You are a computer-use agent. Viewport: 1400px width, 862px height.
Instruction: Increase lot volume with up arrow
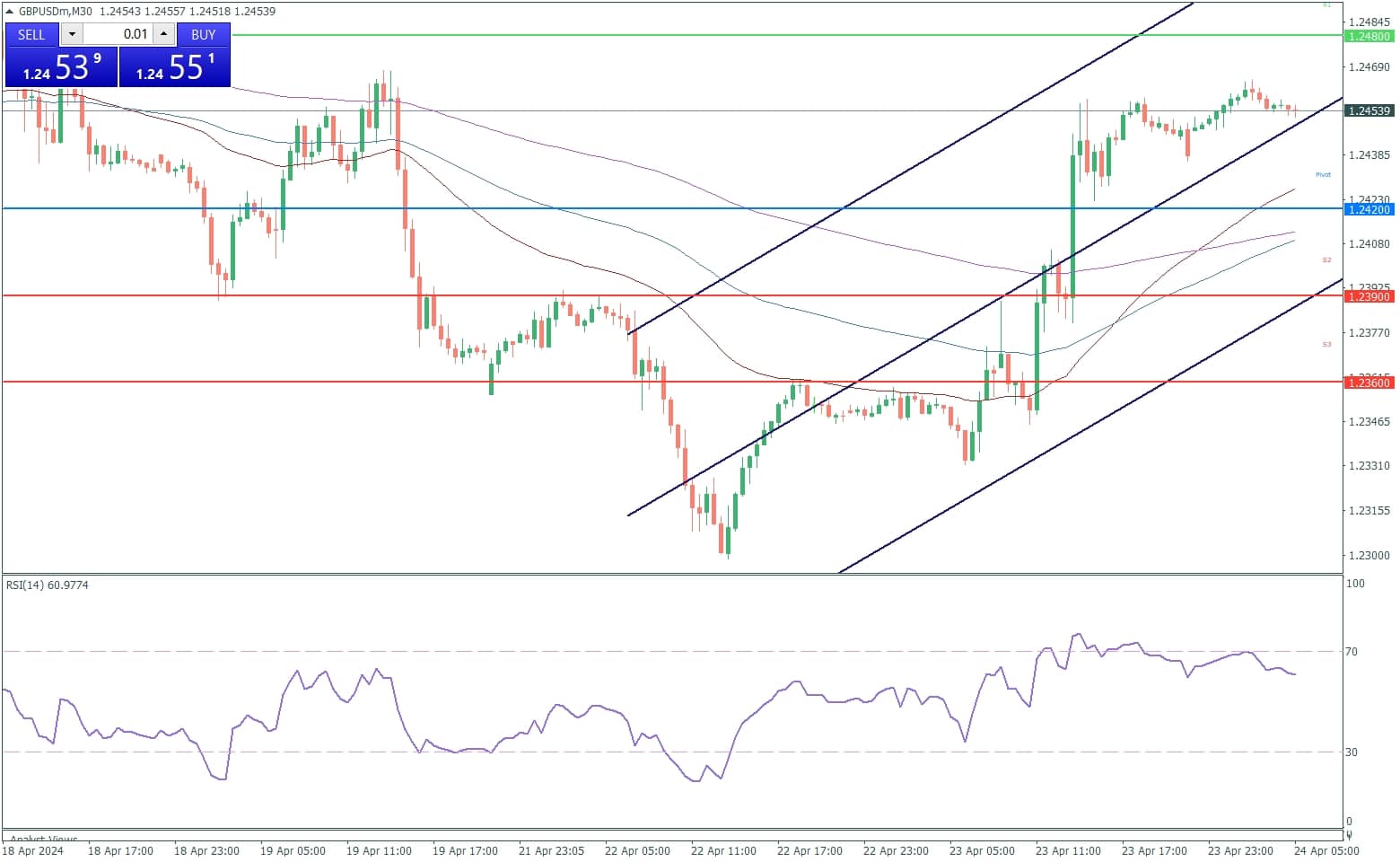(163, 34)
